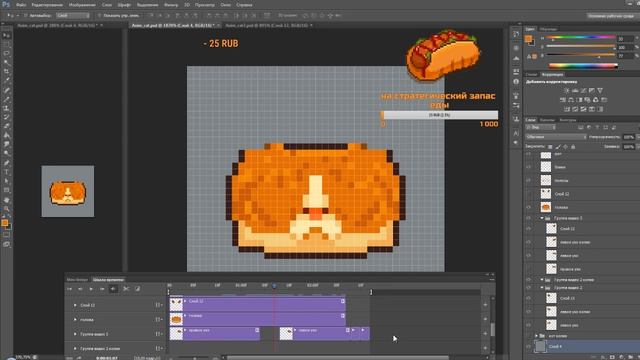Toggle the Автовыбор checkbox
Screen dimensions: 640x360
tap(25, 16)
